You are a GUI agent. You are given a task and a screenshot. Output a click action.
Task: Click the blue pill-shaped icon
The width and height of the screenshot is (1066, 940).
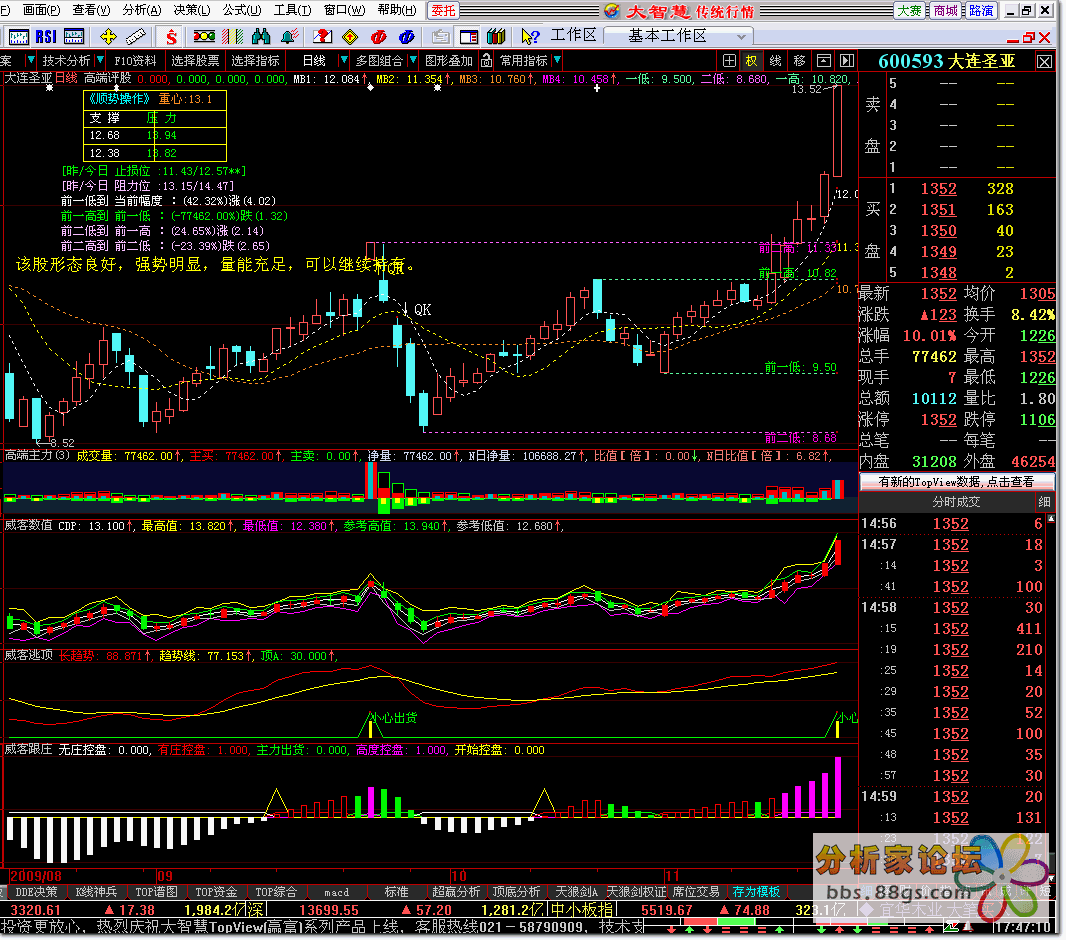[407, 37]
